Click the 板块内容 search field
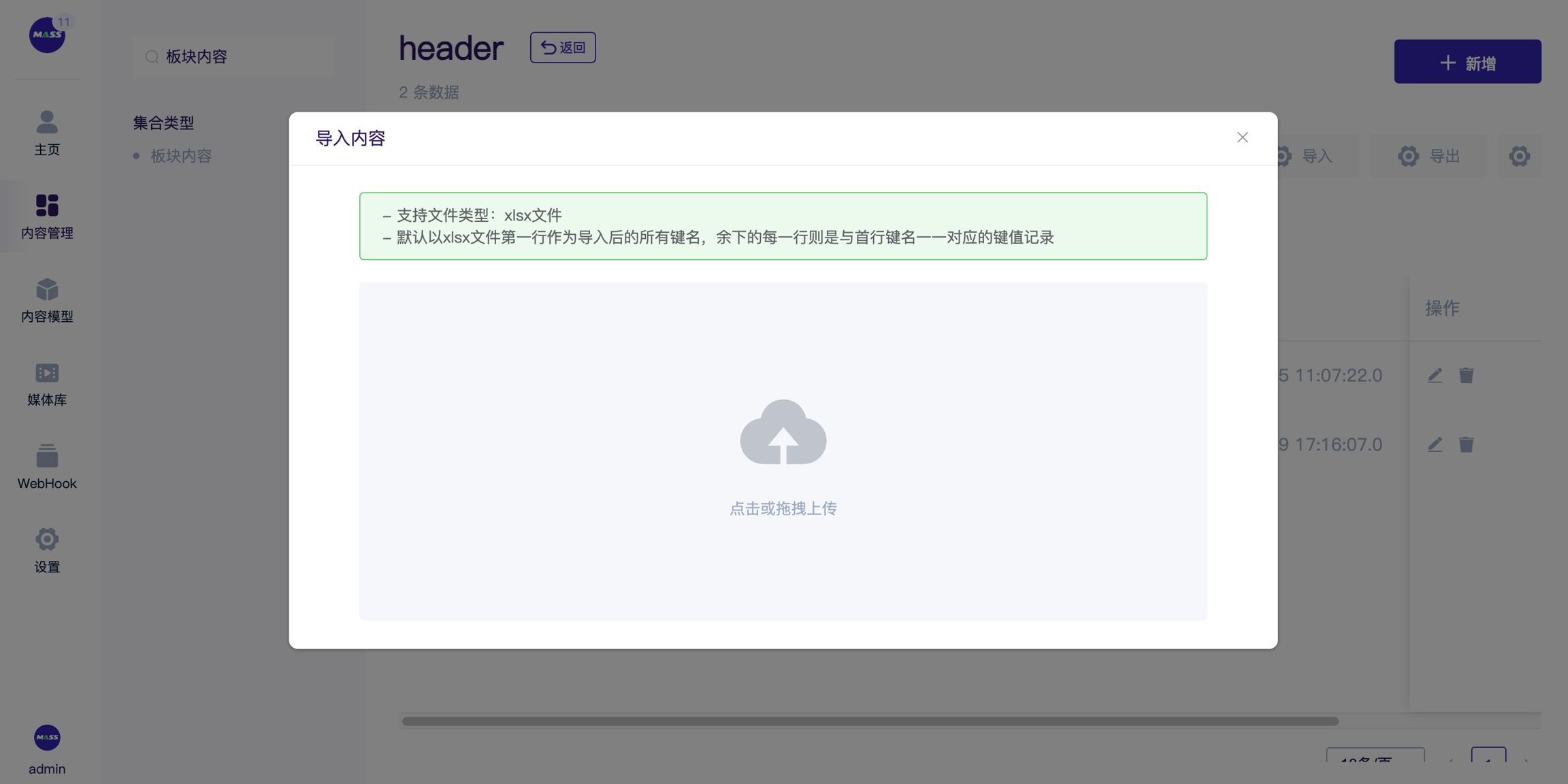This screenshot has width=1568, height=784. click(235, 56)
